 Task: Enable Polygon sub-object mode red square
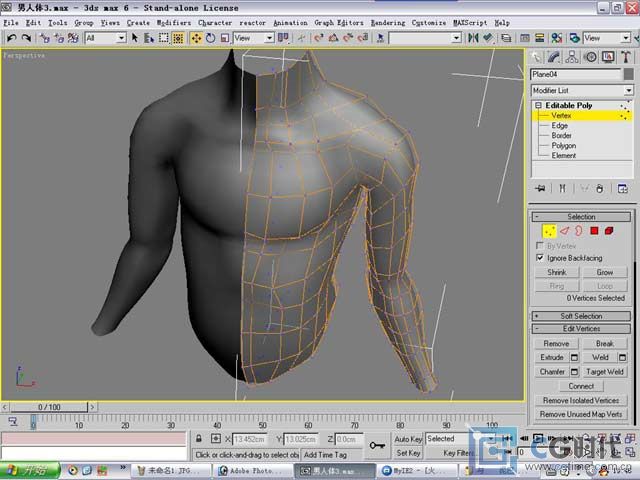click(594, 231)
